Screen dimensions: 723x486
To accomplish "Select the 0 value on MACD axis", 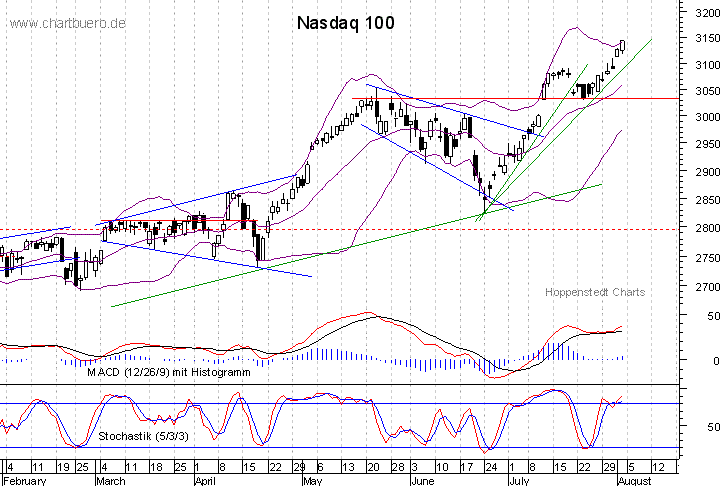I will click(716, 361).
